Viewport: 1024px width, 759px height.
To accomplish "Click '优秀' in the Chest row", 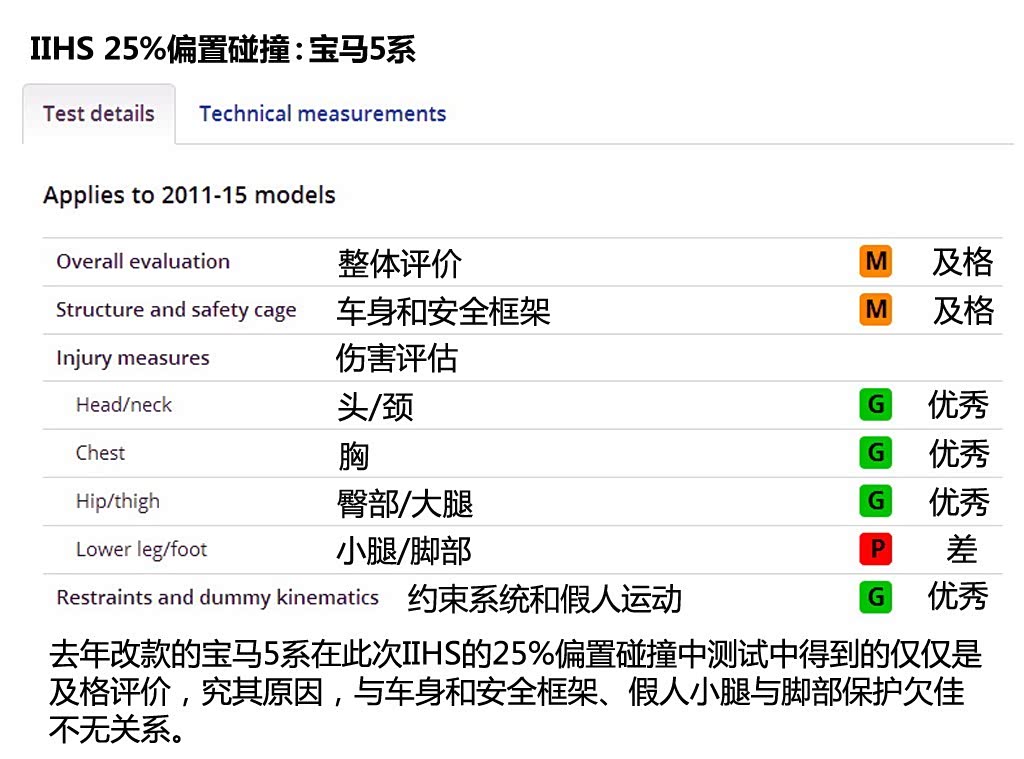I will (959, 453).
